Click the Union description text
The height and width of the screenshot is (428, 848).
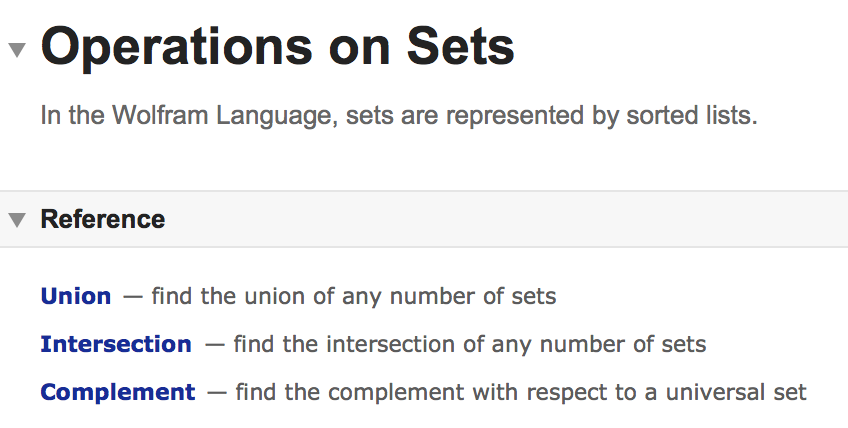pos(354,296)
